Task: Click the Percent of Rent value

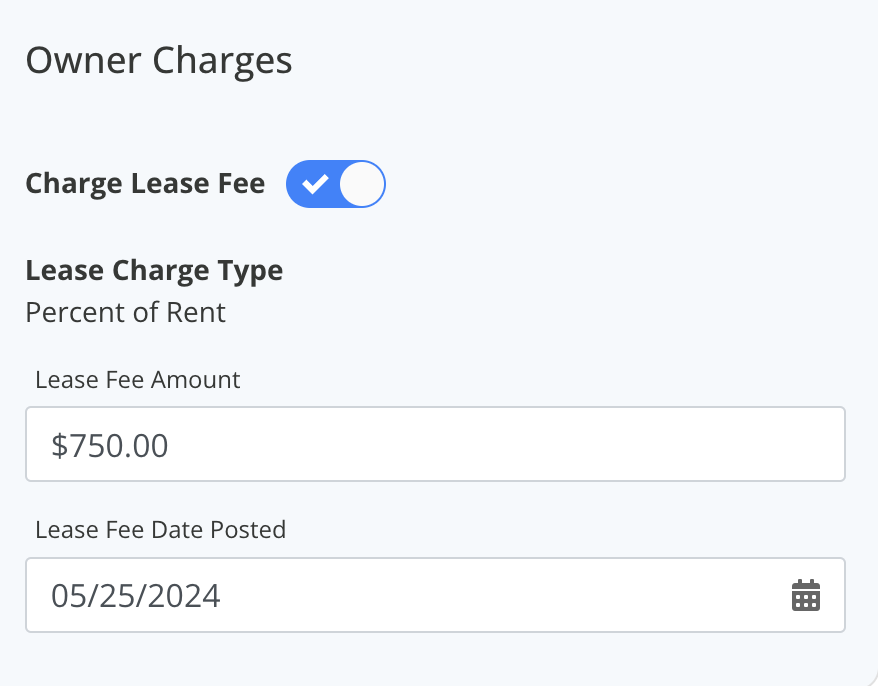Action: [125, 312]
